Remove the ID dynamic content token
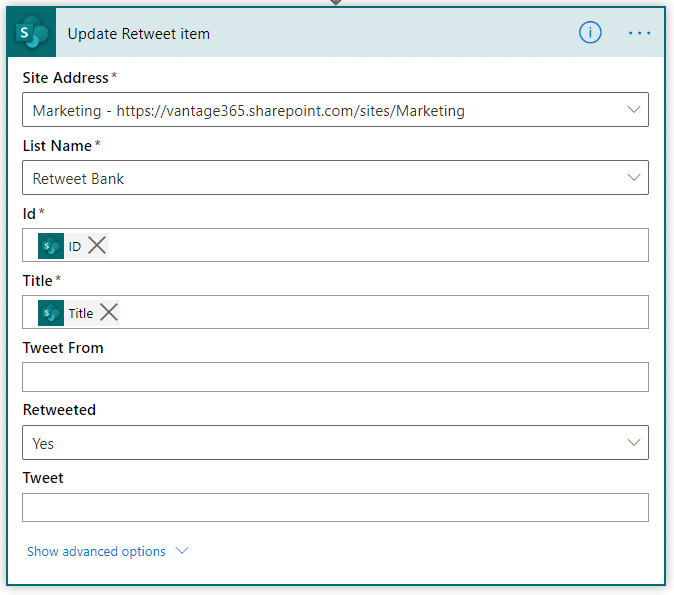 point(97,245)
